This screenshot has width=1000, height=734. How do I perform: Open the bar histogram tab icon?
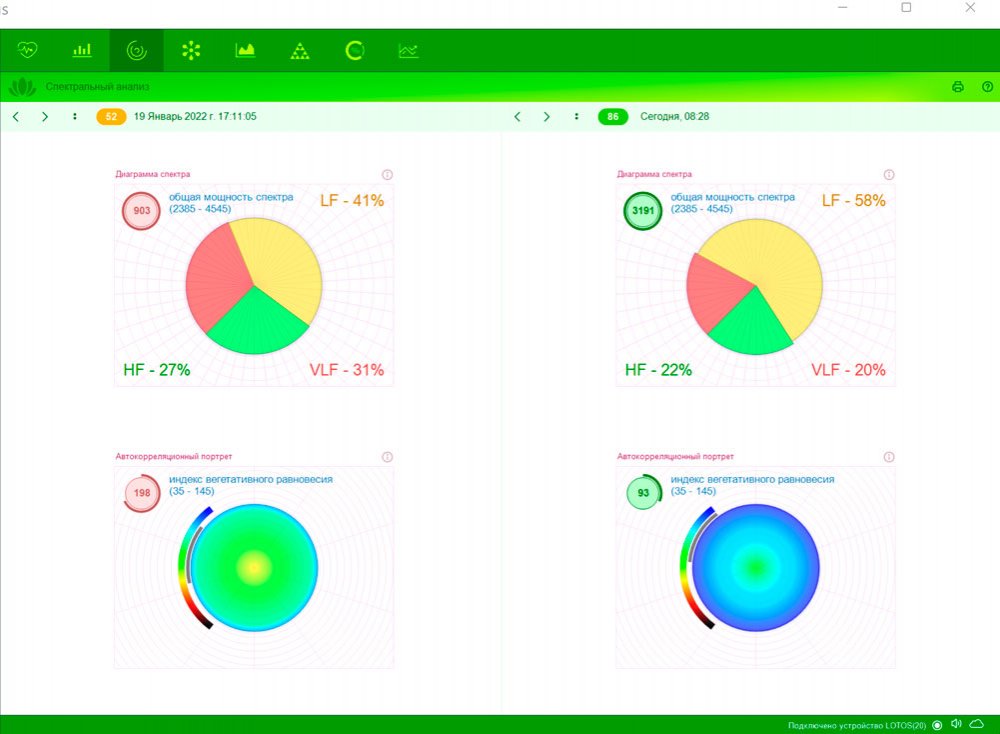pos(82,50)
